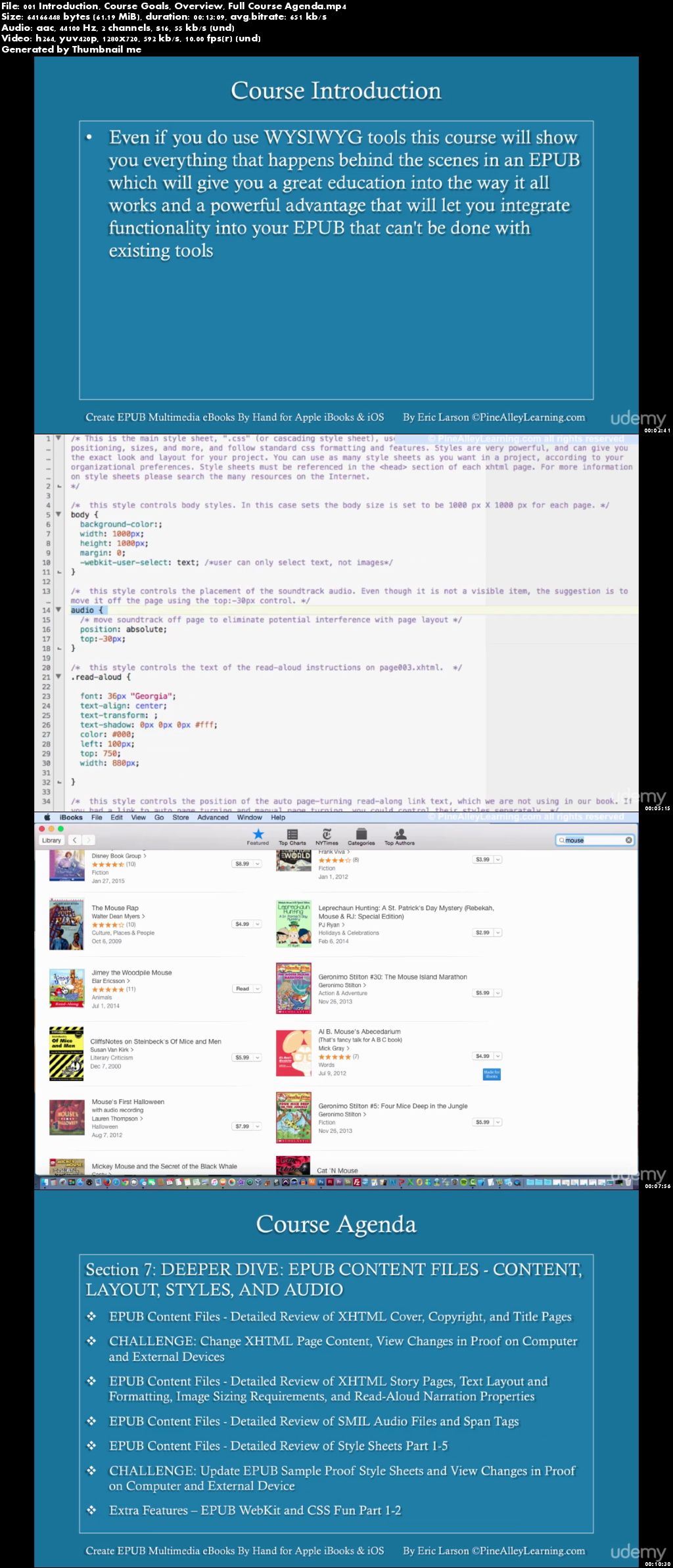Open the View menu
Image resolution: width=673 pixels, height=1568 pixels.
(x=139, y=818)
